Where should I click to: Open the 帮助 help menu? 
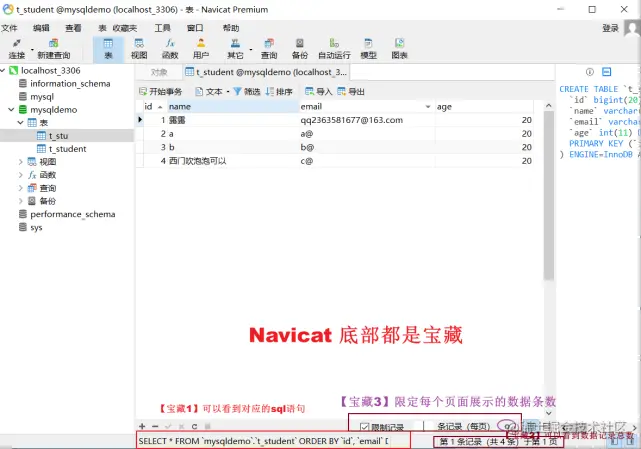[x=231, y=28]
